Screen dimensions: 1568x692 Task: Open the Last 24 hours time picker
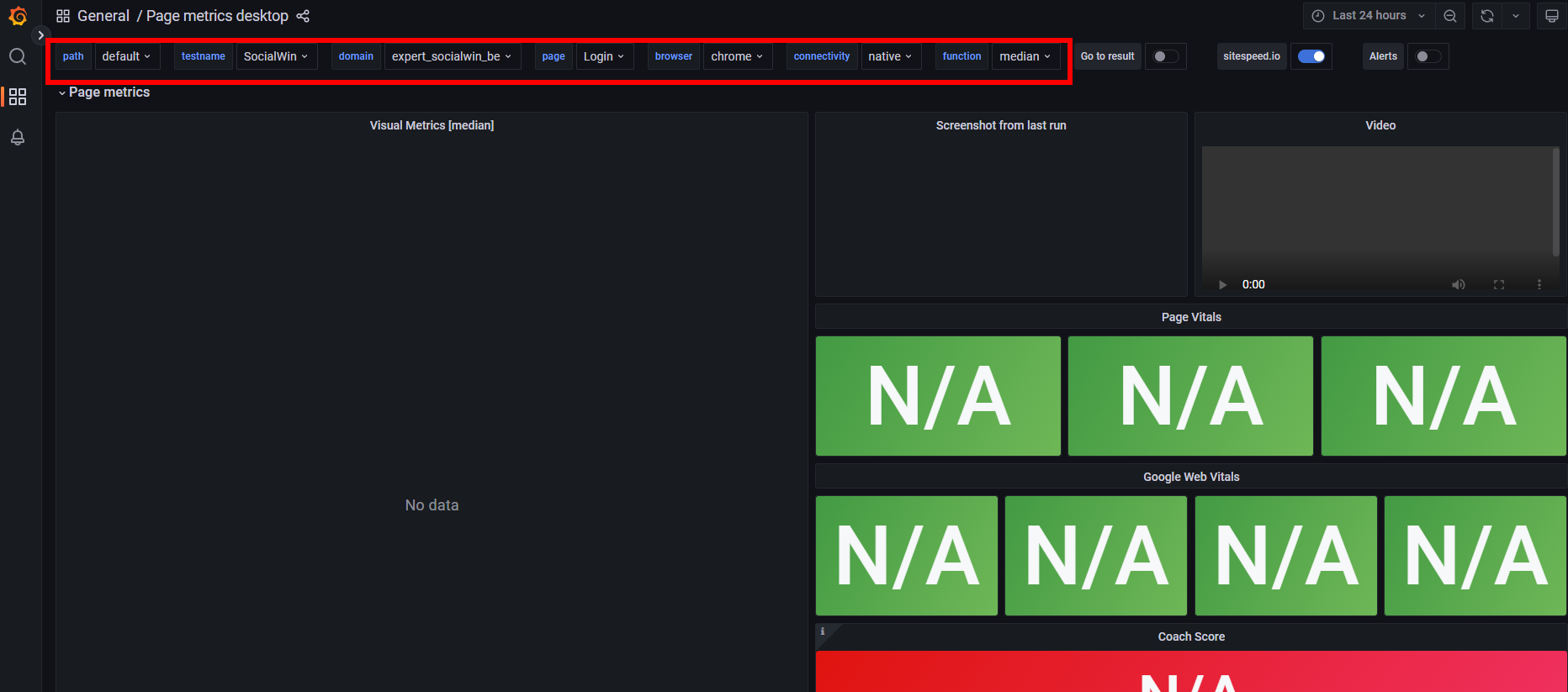click(1369, 16)
